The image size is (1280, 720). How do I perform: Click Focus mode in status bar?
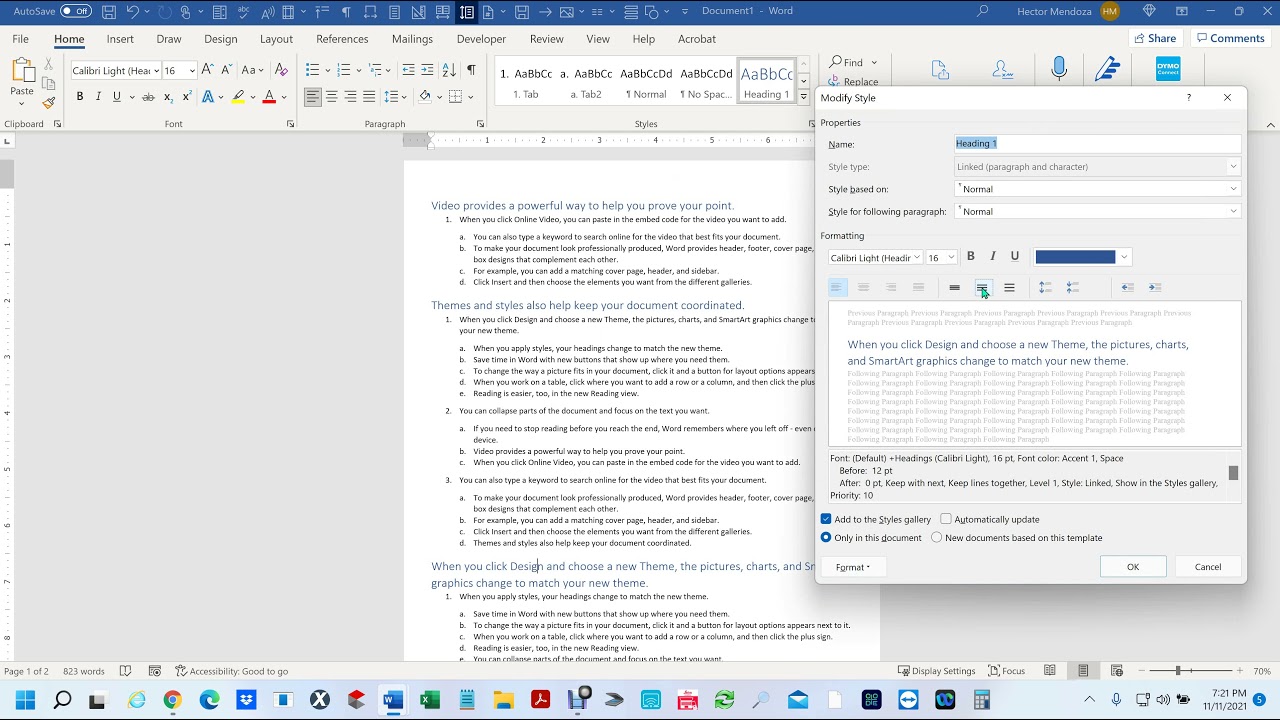tap(1006, 671)
